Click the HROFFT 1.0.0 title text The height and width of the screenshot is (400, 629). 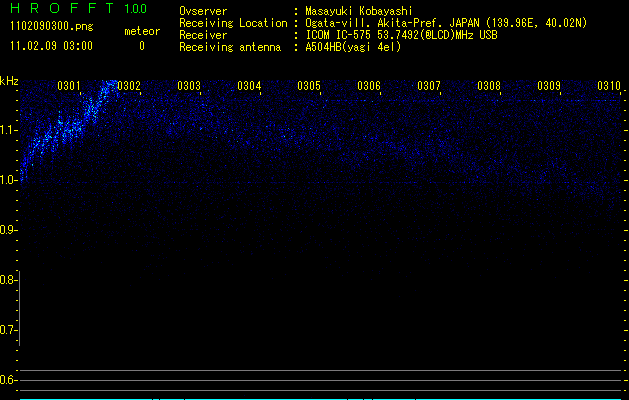(x=79, y=8)
